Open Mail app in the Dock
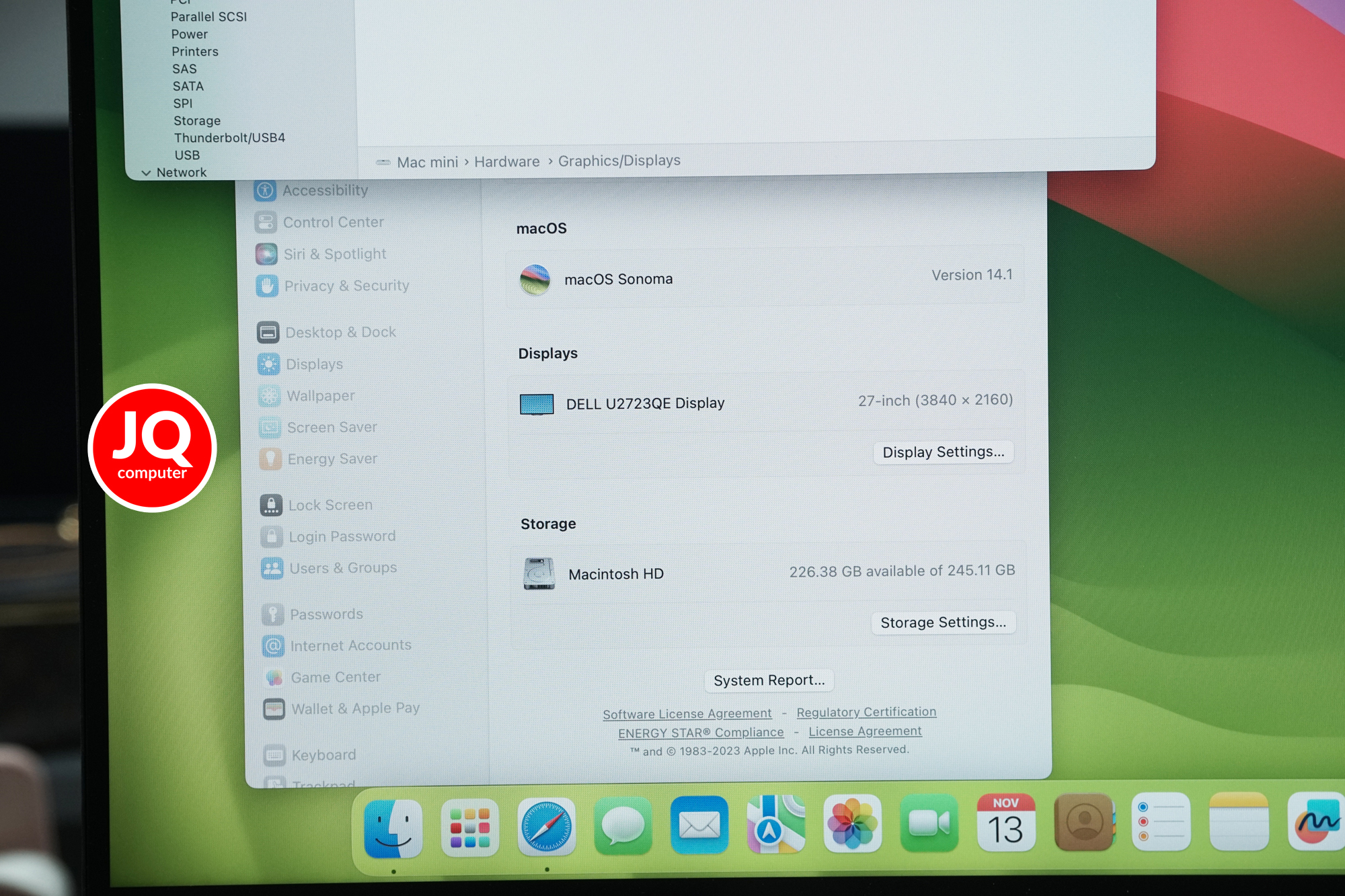This screenshot has width=1345, height=896. (699, 825)
